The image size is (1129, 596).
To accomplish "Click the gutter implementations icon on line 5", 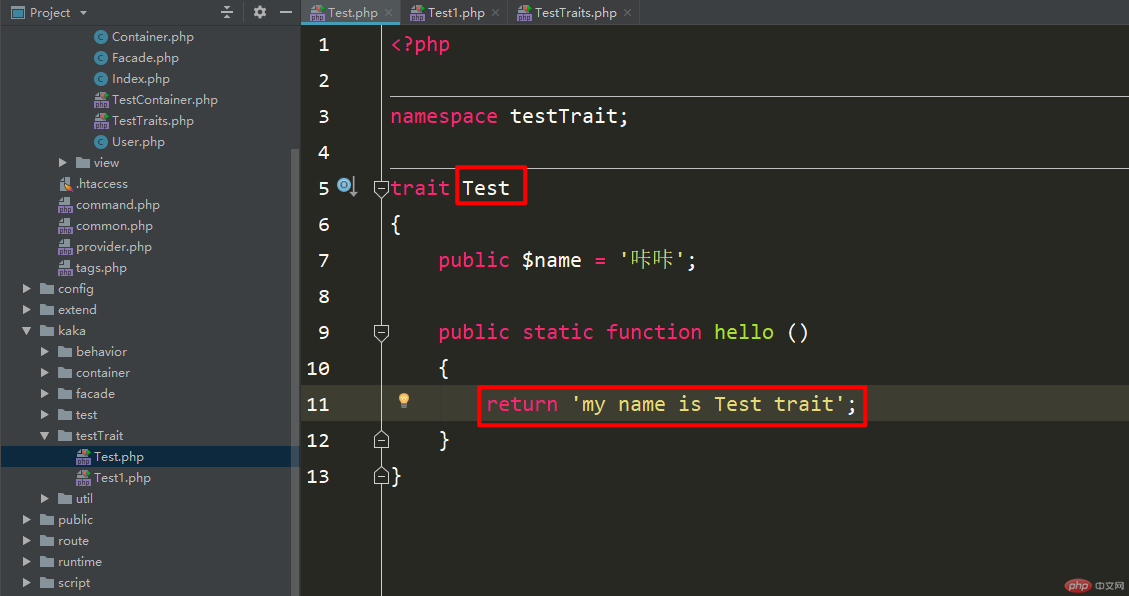I will pyautogui.click(x=347, y=186).
